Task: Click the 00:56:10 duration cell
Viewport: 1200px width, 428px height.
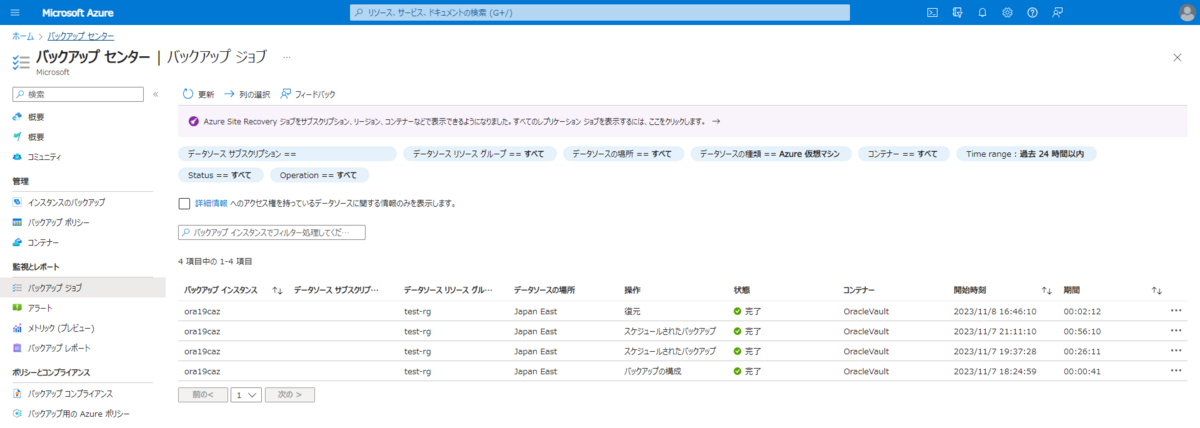Action: [1082, 331]
